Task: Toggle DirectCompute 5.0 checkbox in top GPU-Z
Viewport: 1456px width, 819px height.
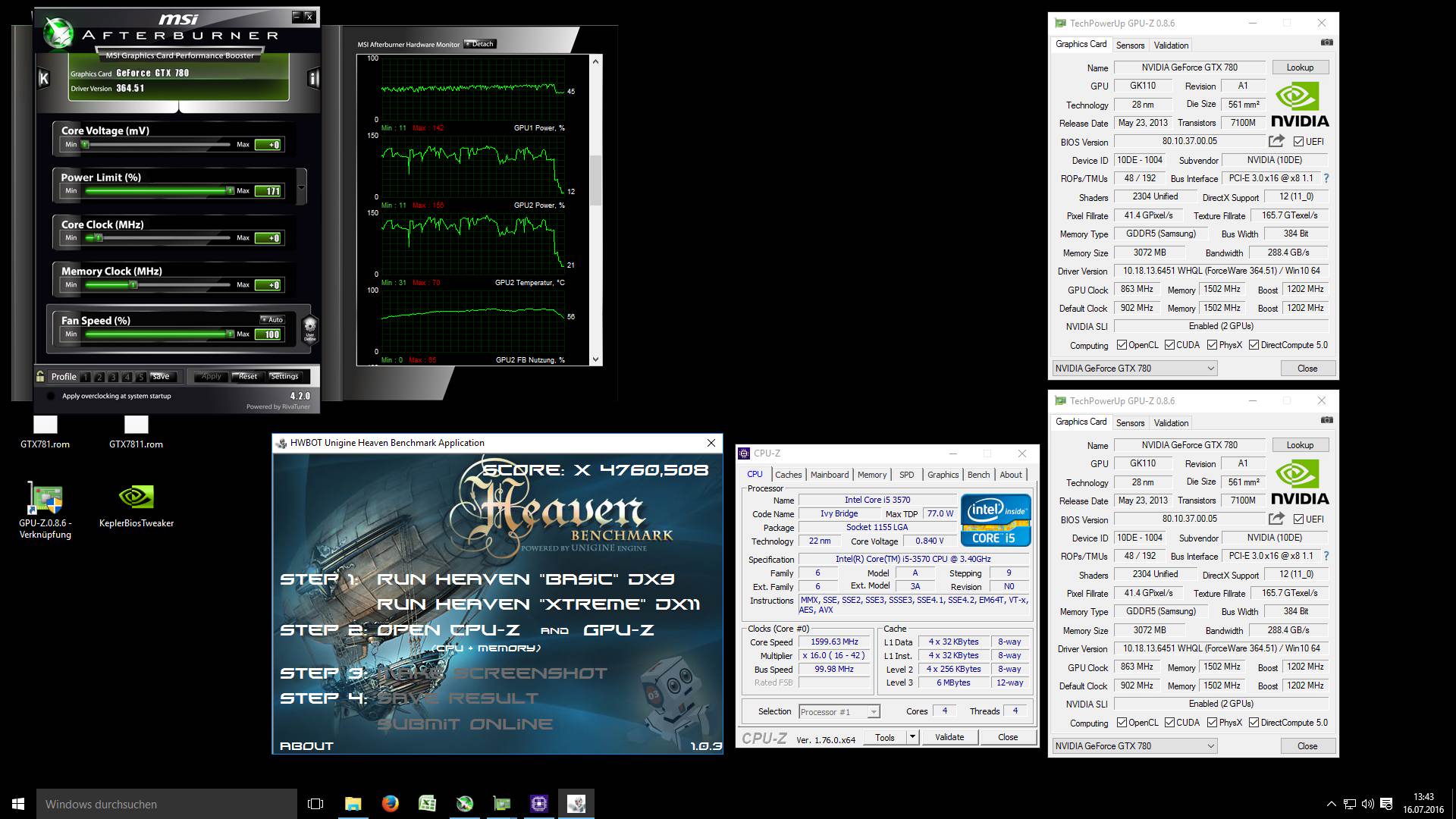Action: 1254,345
